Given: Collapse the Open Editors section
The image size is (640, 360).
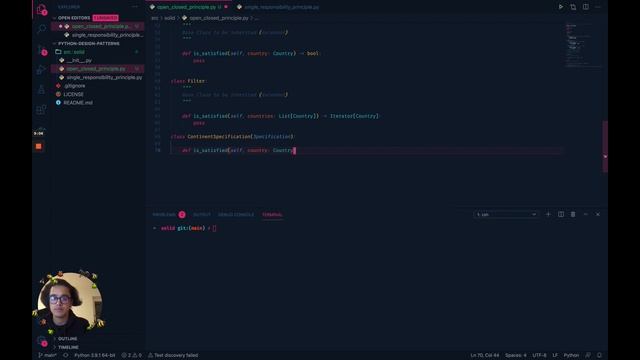Looking at the screenshot, I should click(74, 18).
